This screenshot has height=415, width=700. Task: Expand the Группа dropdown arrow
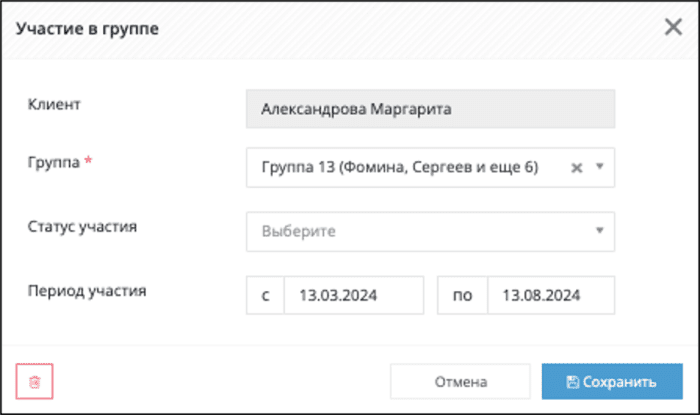tap(600, 167)
